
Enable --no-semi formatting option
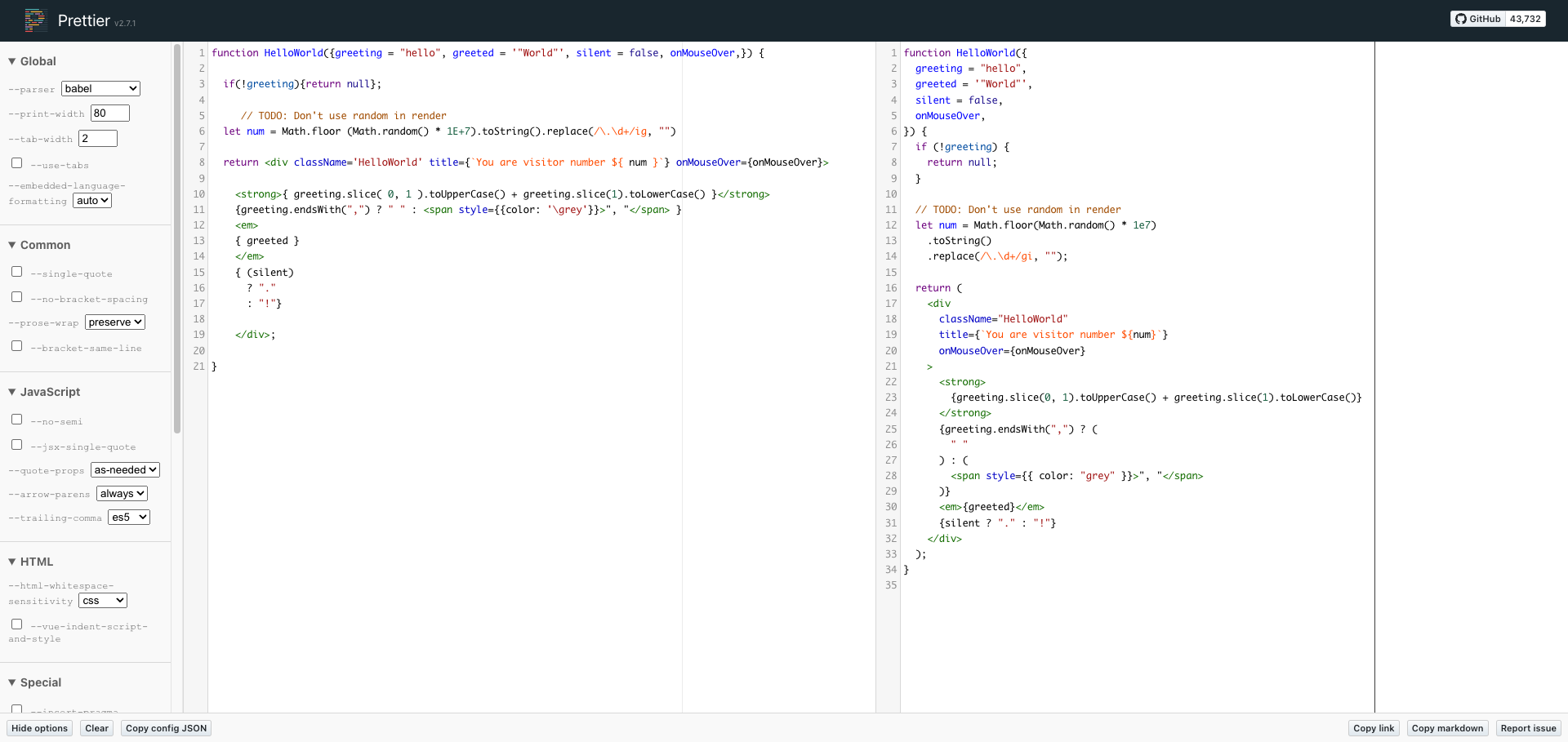click(17, 419)
